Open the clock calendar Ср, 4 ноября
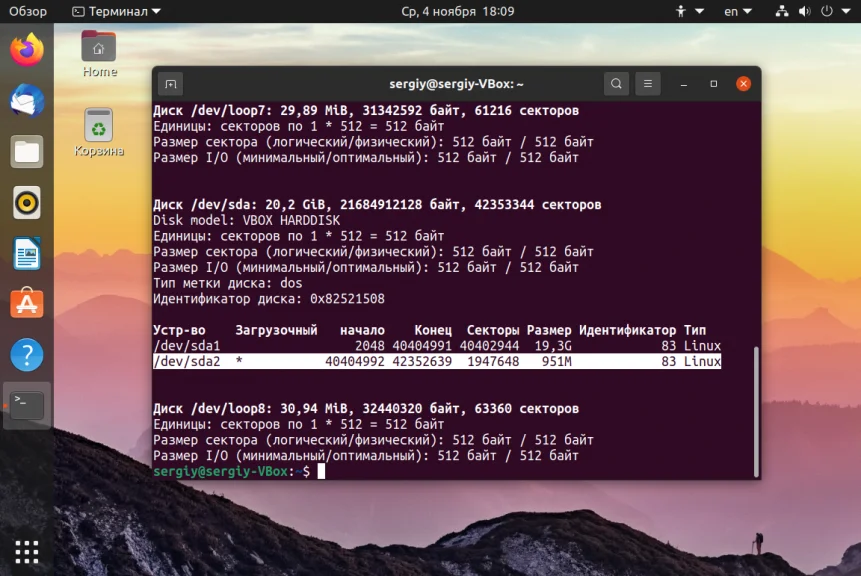 click(457, 11)
